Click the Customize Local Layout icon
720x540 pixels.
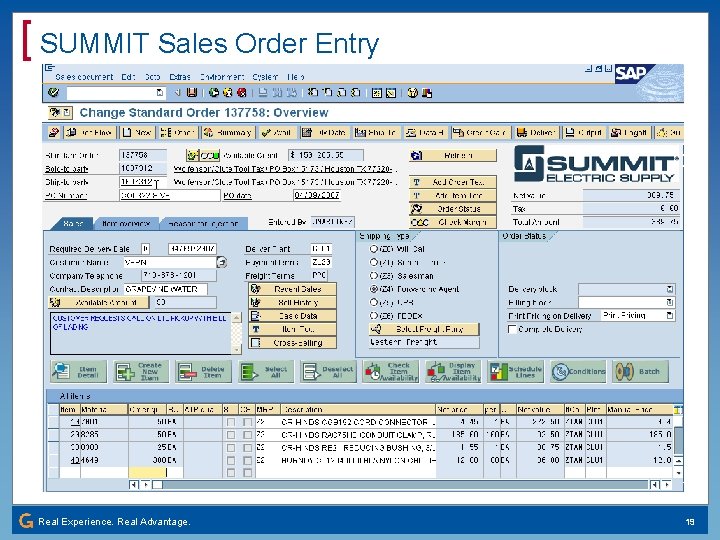(x=427, y=93)
